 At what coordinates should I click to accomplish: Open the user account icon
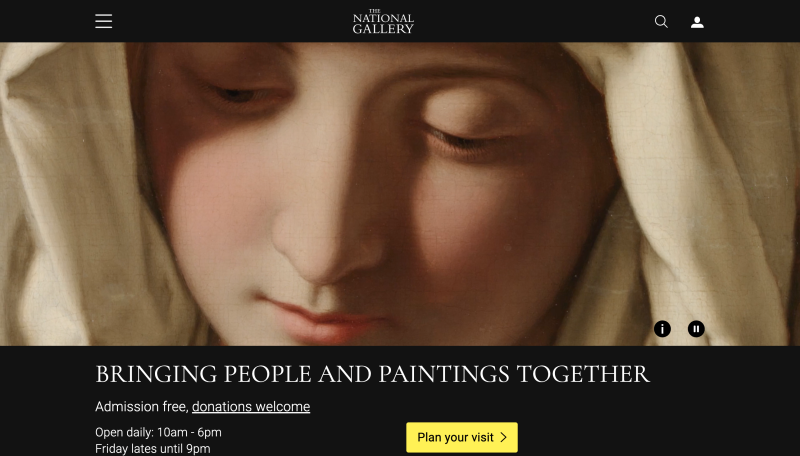pyautogui.click(x=697, y=22)
